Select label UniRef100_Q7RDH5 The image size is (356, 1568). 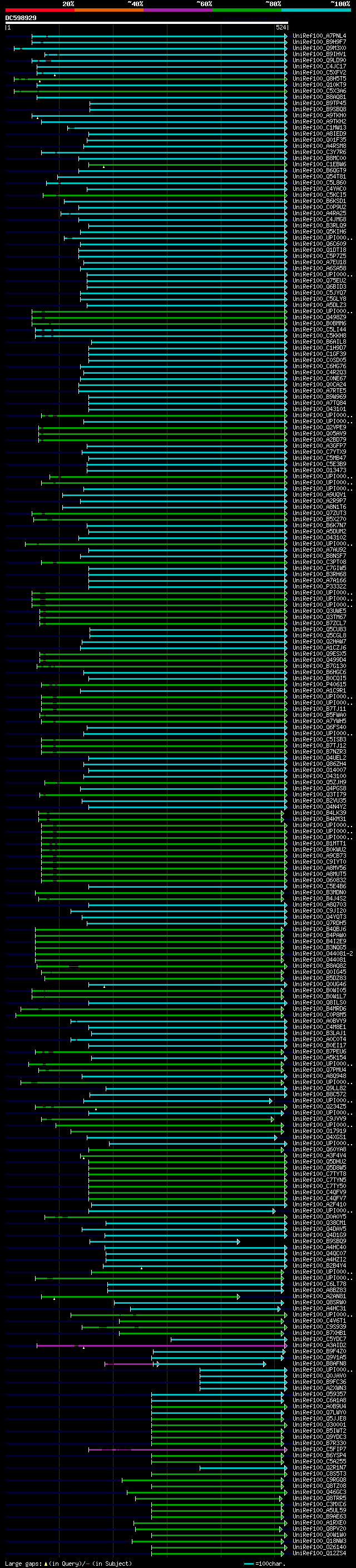click(x=319, y=923)
